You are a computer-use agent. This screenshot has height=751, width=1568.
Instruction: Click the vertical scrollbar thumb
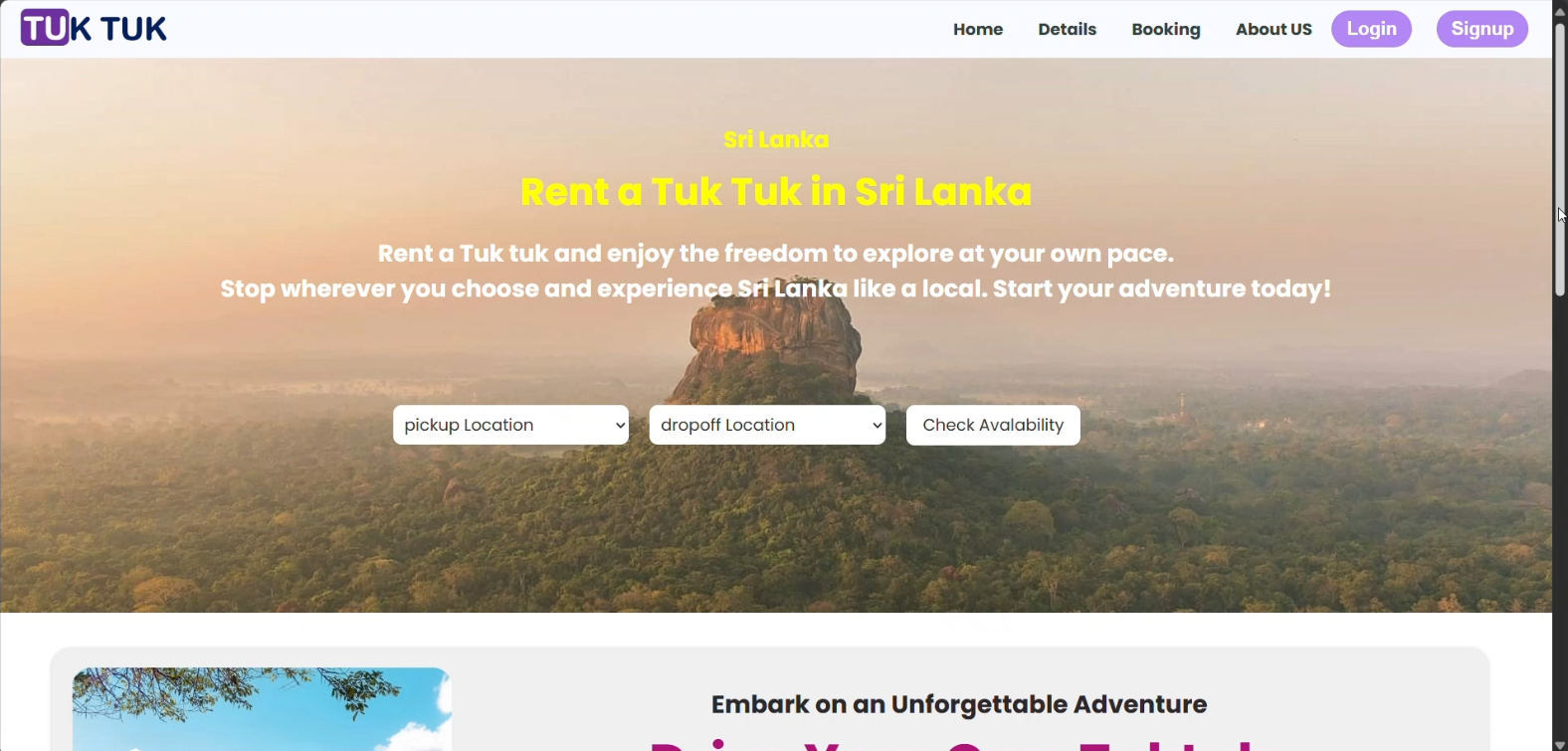point(1560,159)
